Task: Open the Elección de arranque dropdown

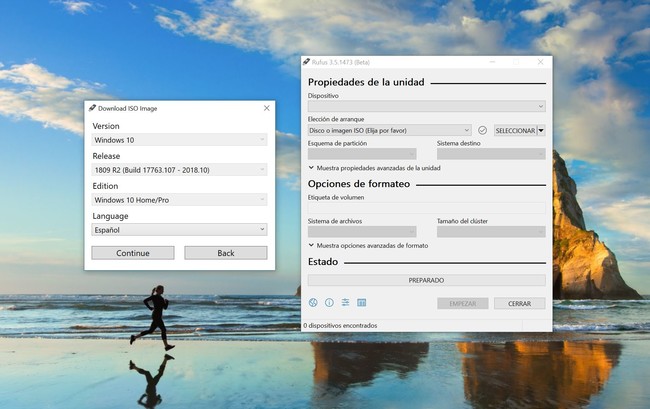Action: tap(389, 130)
